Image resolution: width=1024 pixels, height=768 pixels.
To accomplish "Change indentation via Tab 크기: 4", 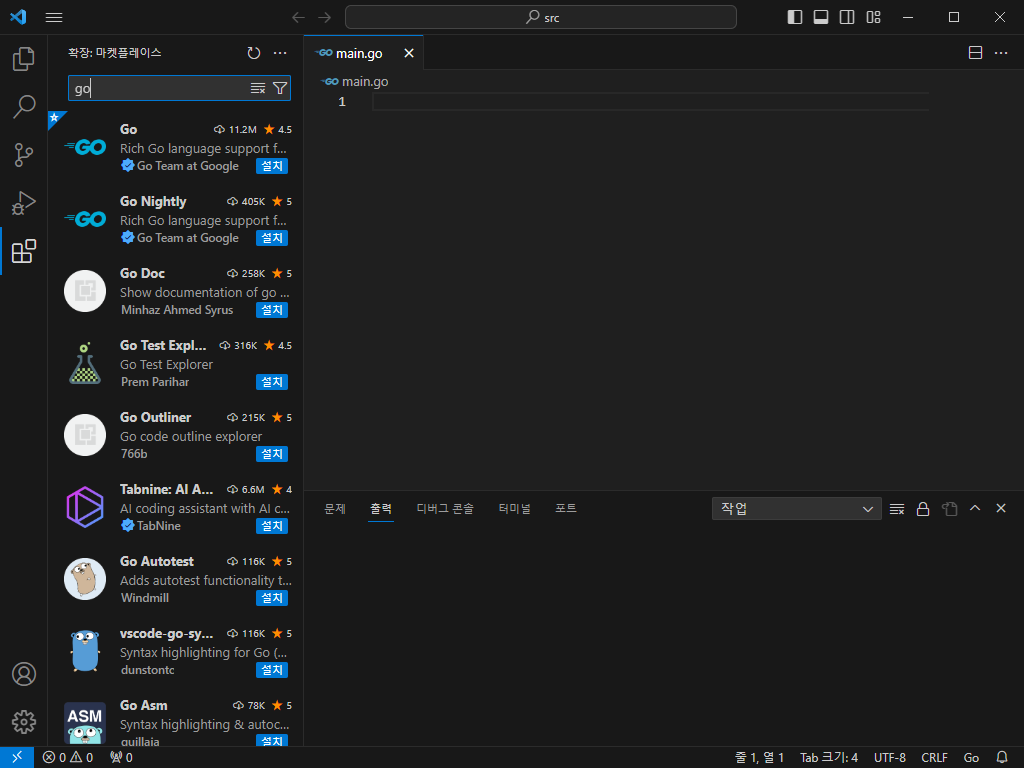I will tap(829, 758).
